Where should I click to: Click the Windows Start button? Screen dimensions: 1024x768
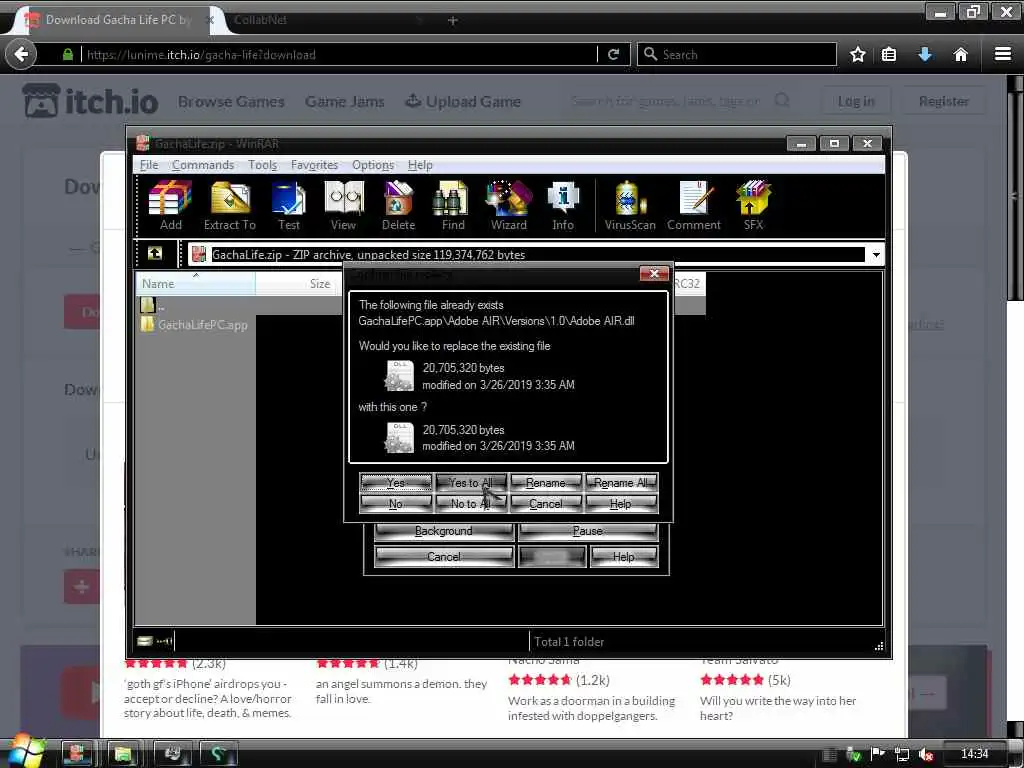(x=25, y=751)
